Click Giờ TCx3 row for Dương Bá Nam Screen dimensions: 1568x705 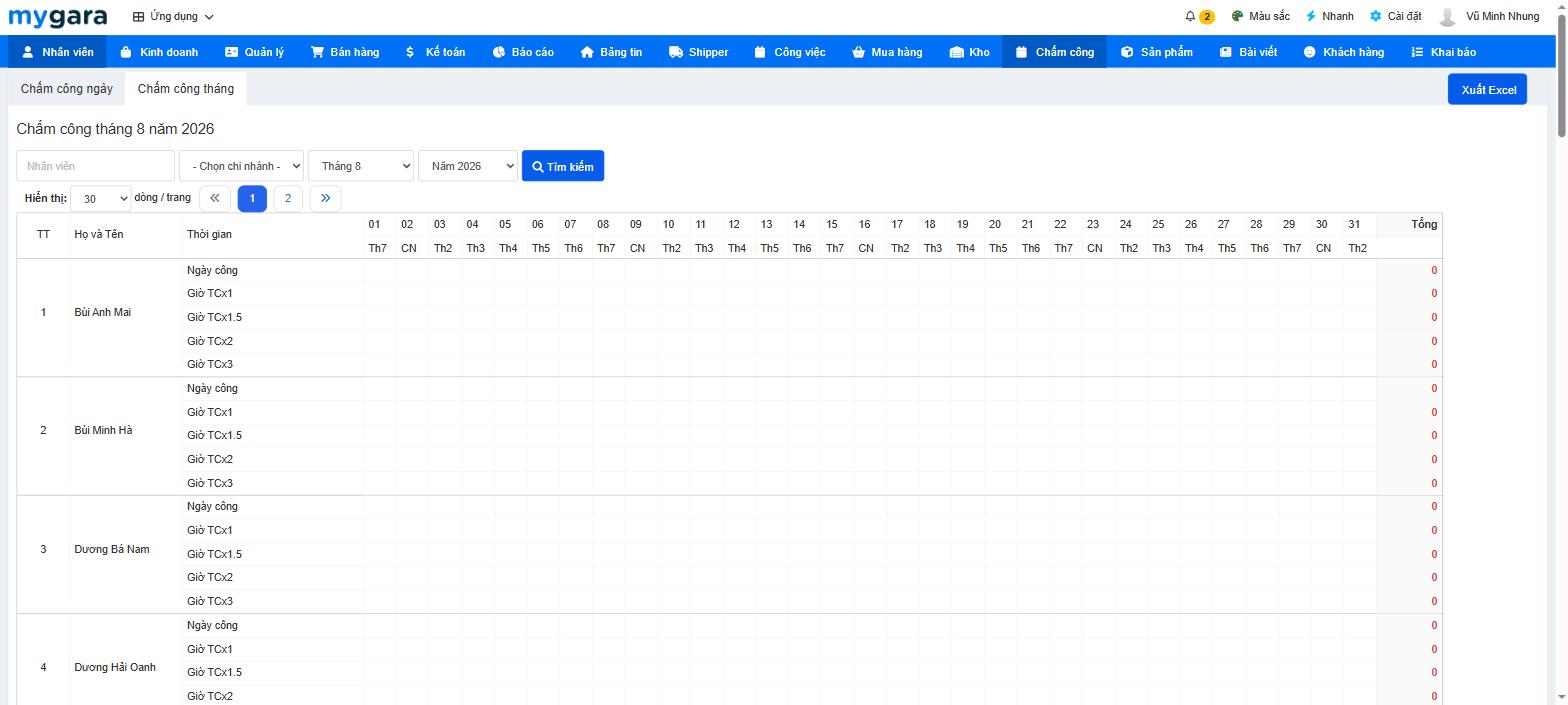[209, 602]
